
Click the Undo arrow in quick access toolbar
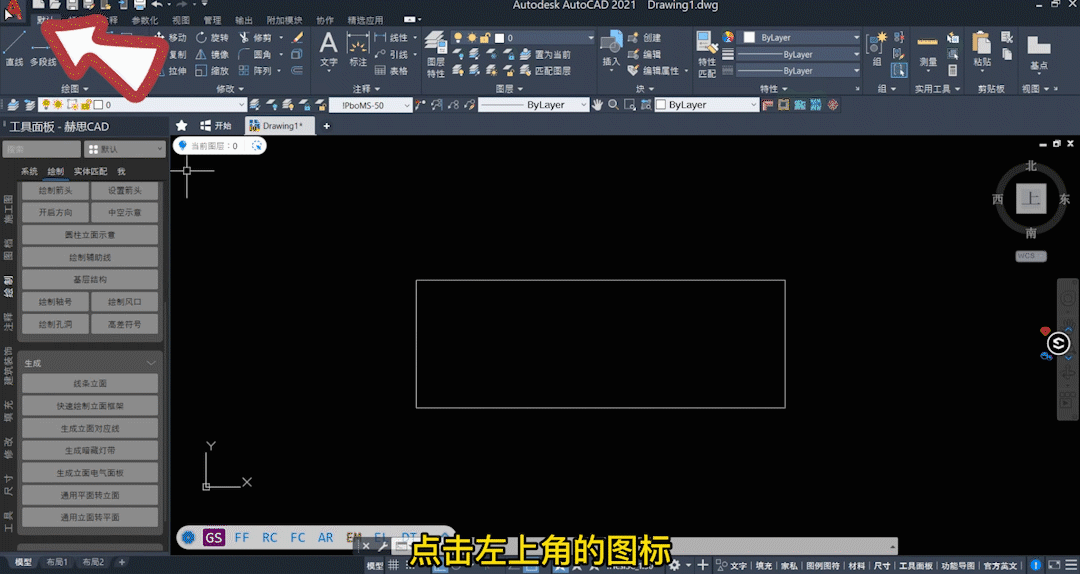(158, 5)
